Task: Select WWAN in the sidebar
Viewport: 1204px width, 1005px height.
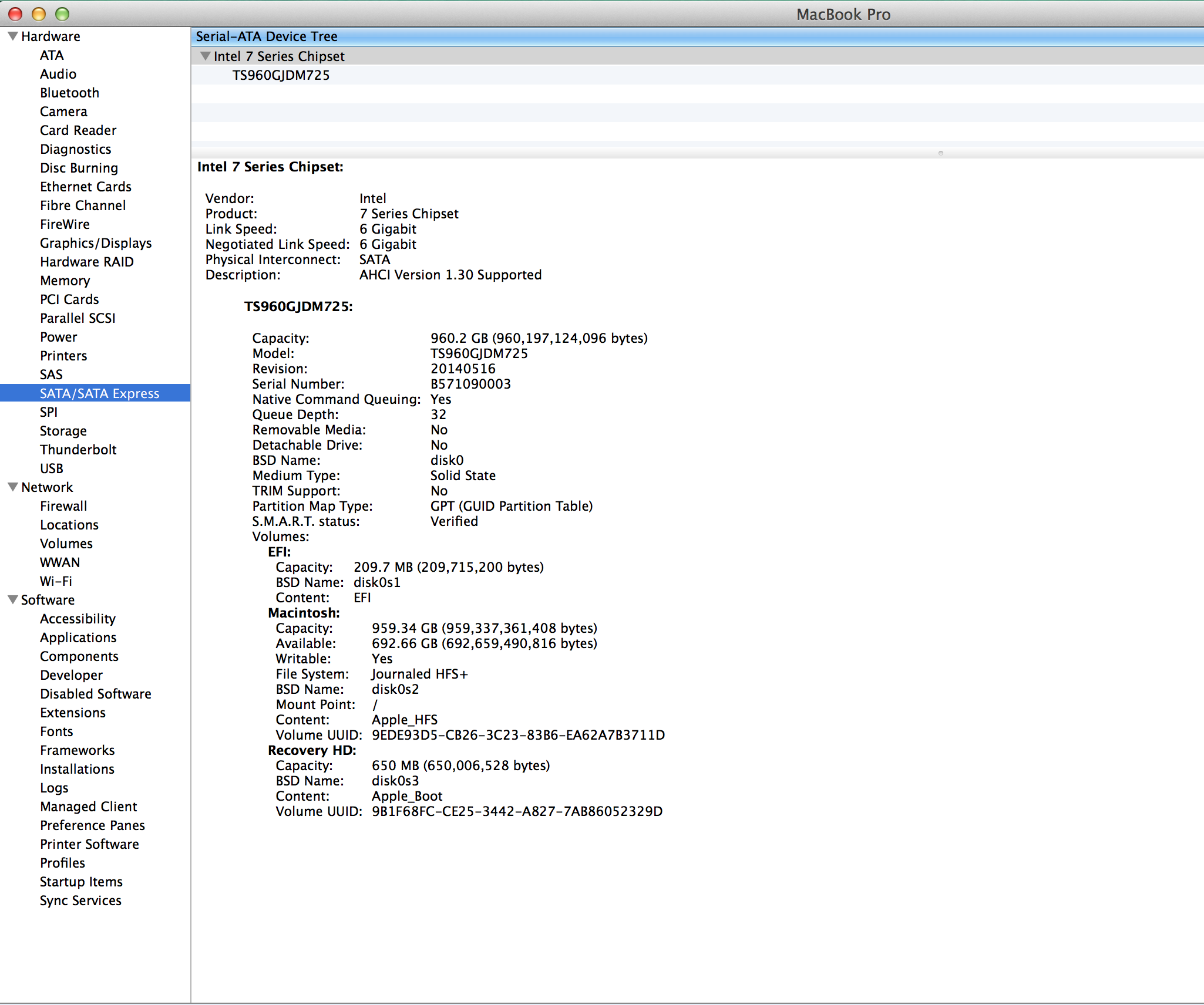Action: tap(60, 562)
